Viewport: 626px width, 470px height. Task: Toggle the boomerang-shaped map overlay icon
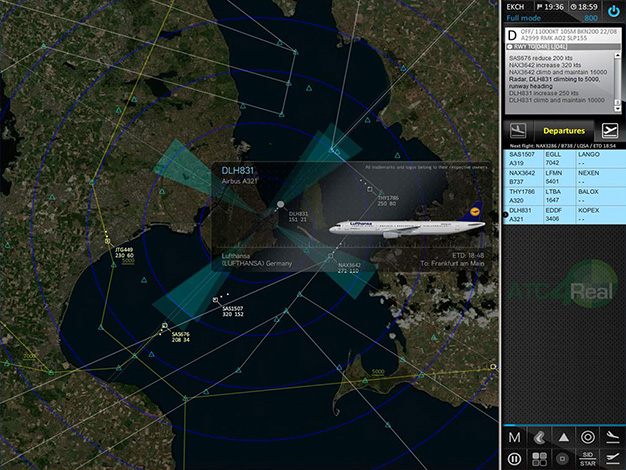click(538, 437)
